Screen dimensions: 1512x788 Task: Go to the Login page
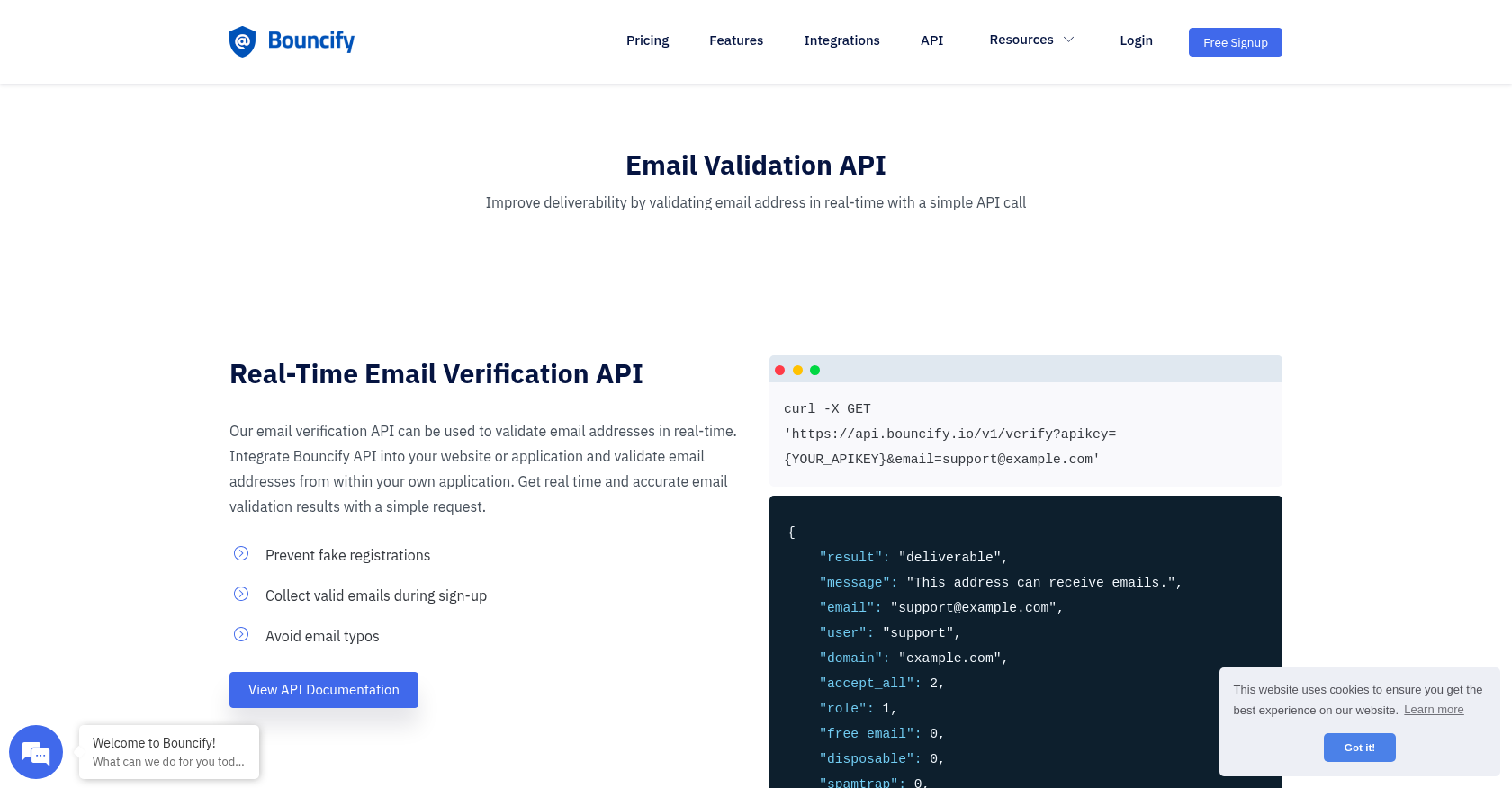pyautogui.click(x=1136, y=40)
